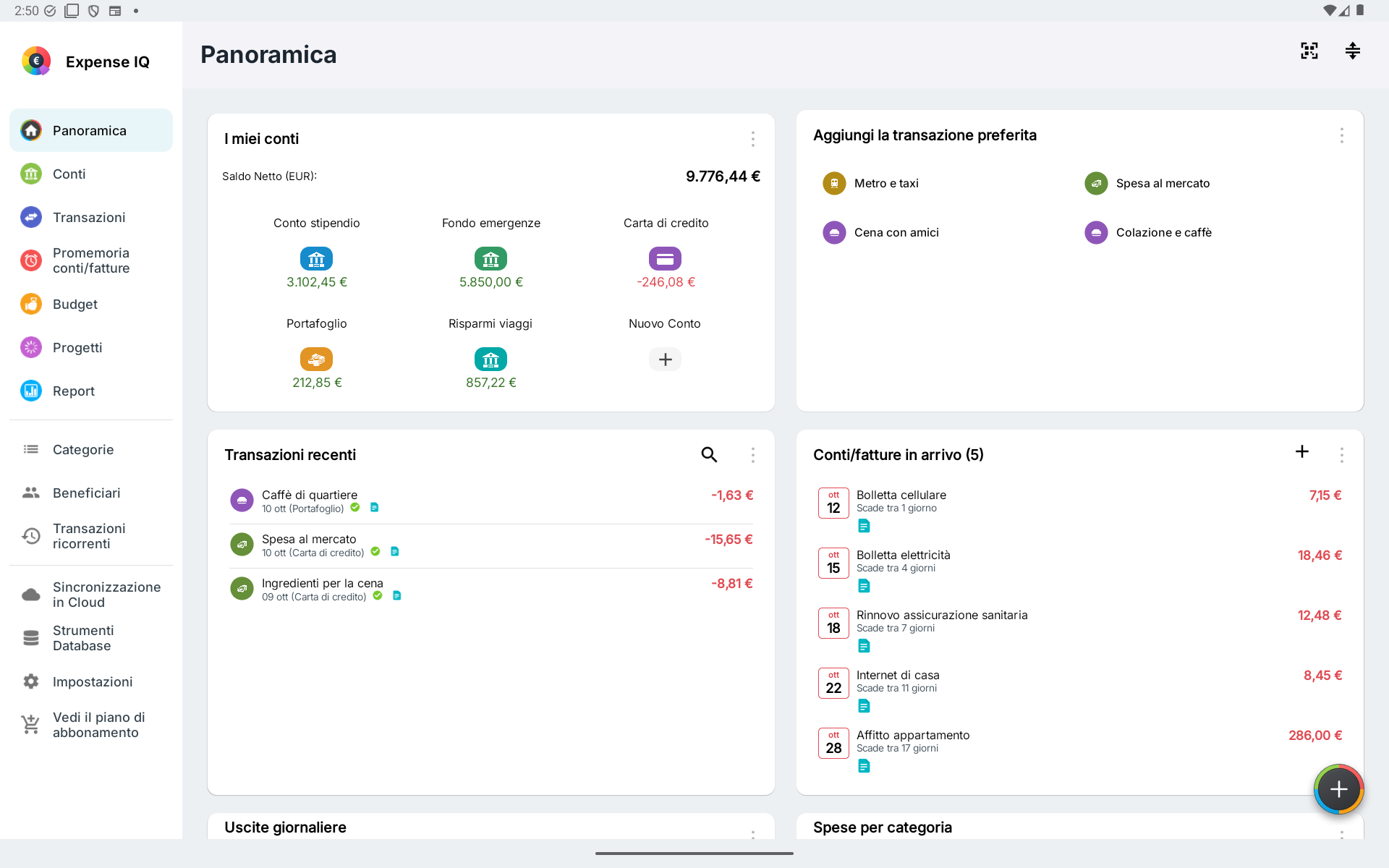
Task: Tap the floating add transaction button
Action: pyautogui.click(x=1338, y=789)
